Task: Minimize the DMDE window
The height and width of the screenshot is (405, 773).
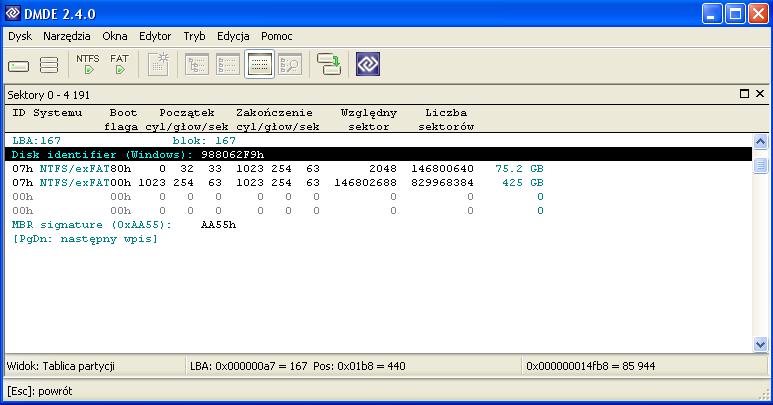Action: (712, 14)
